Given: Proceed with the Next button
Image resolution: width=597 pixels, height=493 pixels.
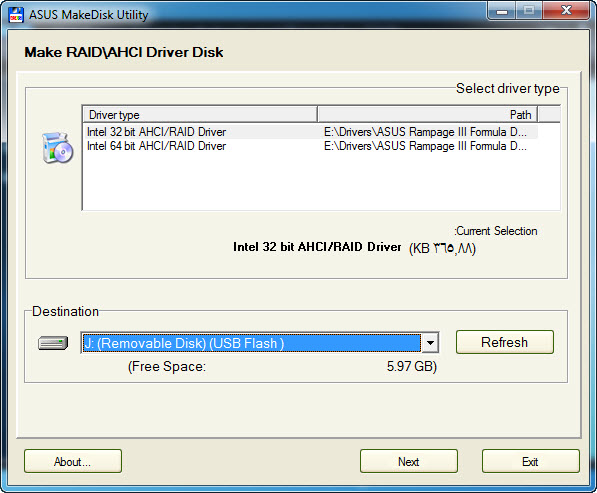Looking at the screenshot, I should 409,461.
